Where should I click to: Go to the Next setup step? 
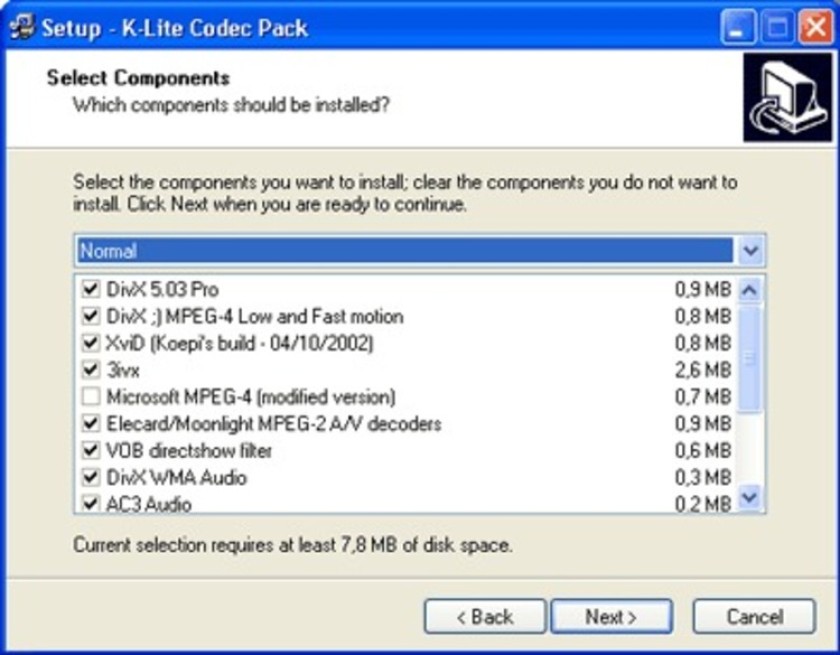(x=611, y=616)
